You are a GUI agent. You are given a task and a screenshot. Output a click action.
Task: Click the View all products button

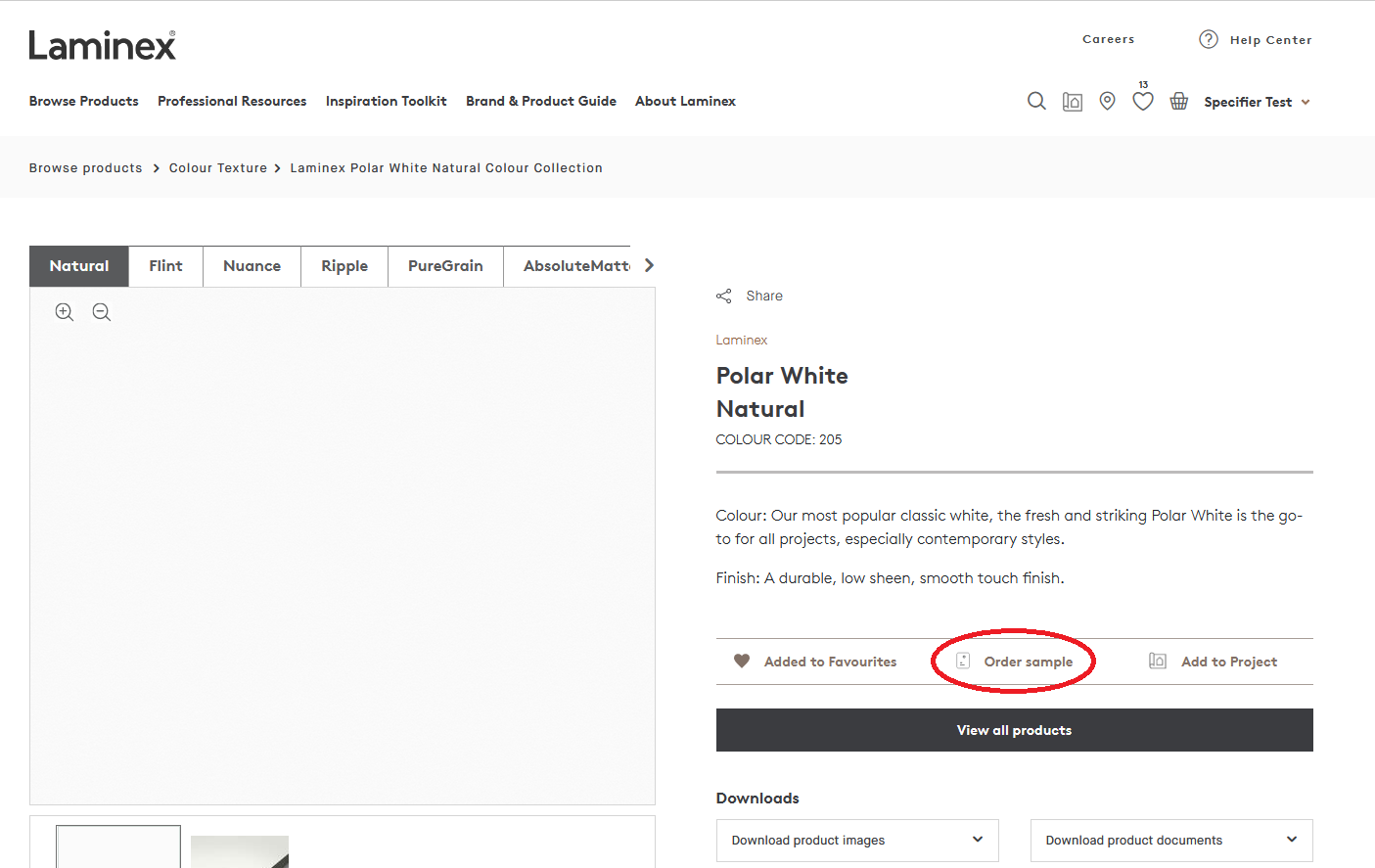point(1014,730)
